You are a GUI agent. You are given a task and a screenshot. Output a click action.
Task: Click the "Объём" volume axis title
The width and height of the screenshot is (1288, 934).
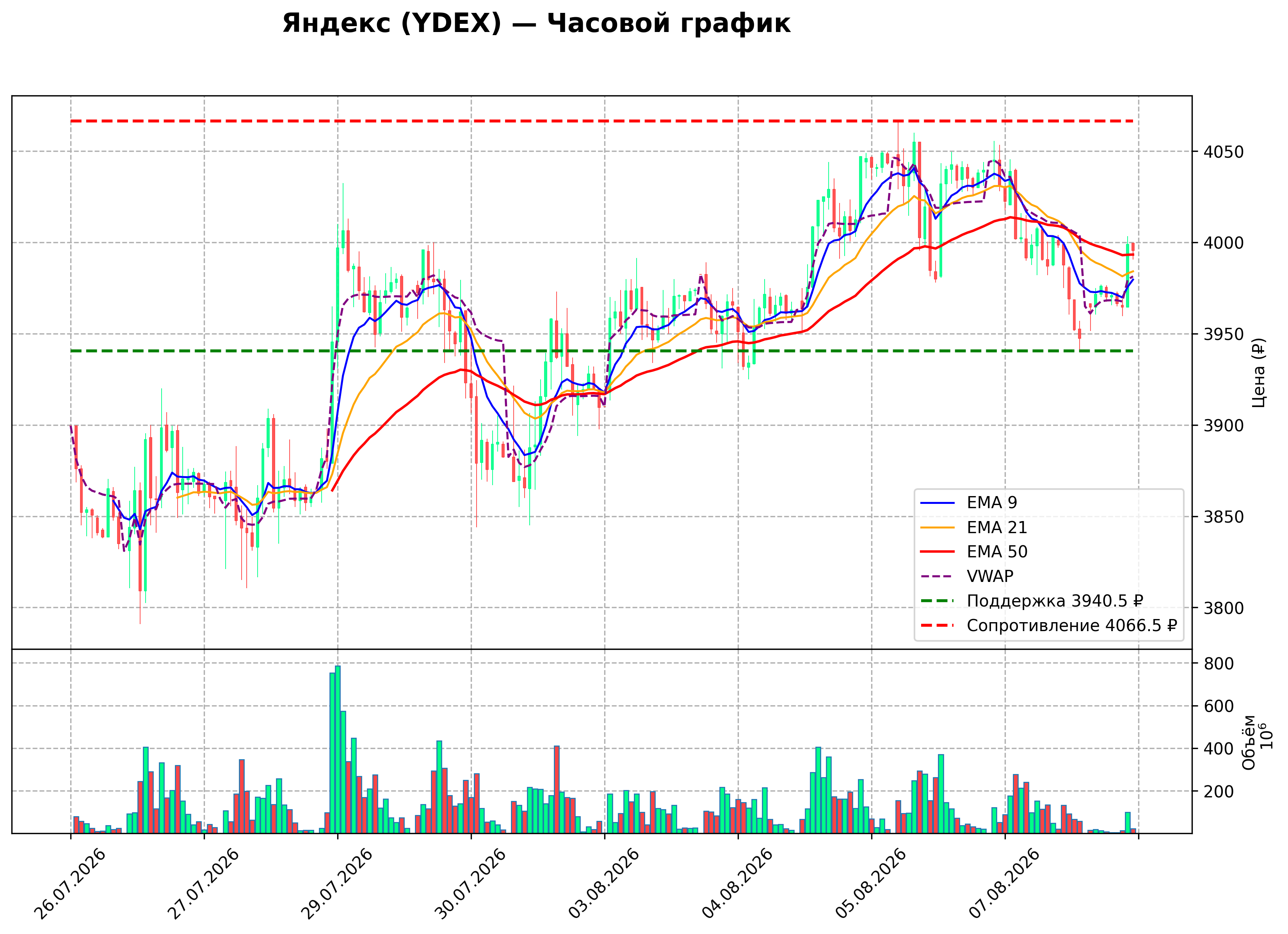coord(1249,742)
